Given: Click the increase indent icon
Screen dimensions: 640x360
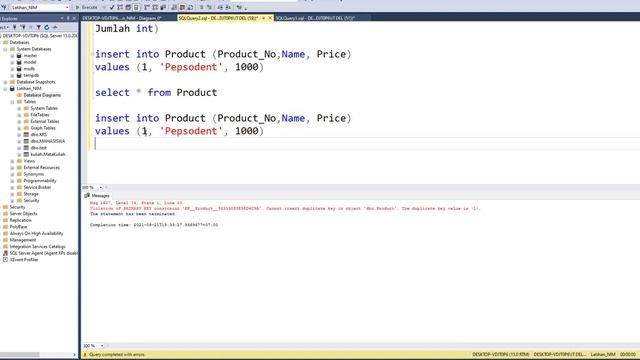Looking at the screenshot, I should coord(228,7).
